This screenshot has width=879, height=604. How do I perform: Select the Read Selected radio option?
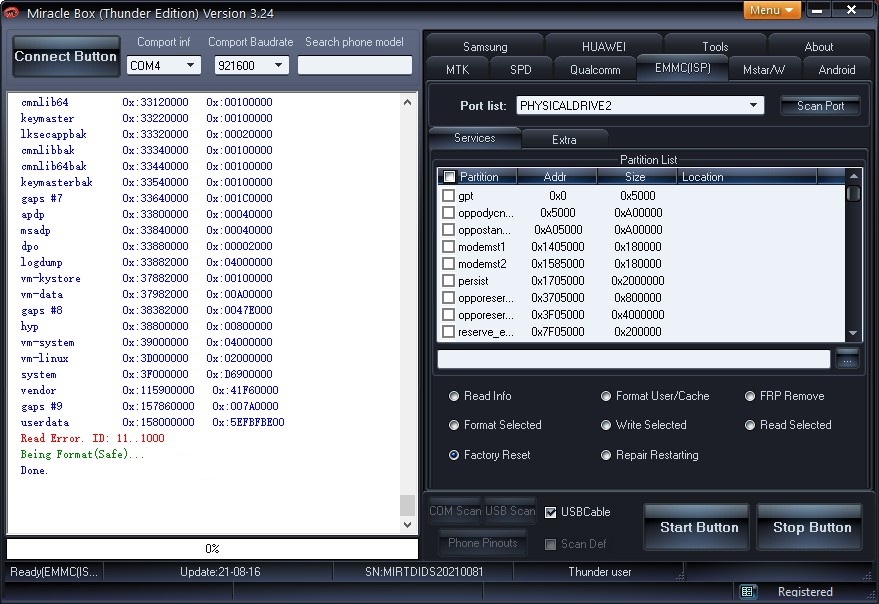tap(750, 425)
